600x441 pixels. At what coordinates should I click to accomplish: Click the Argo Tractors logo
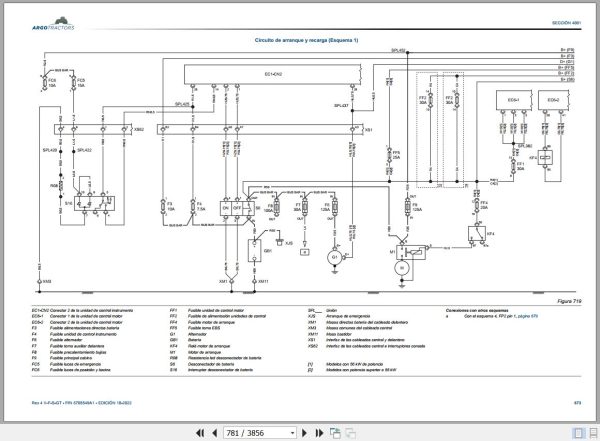(x=53, y=24)
